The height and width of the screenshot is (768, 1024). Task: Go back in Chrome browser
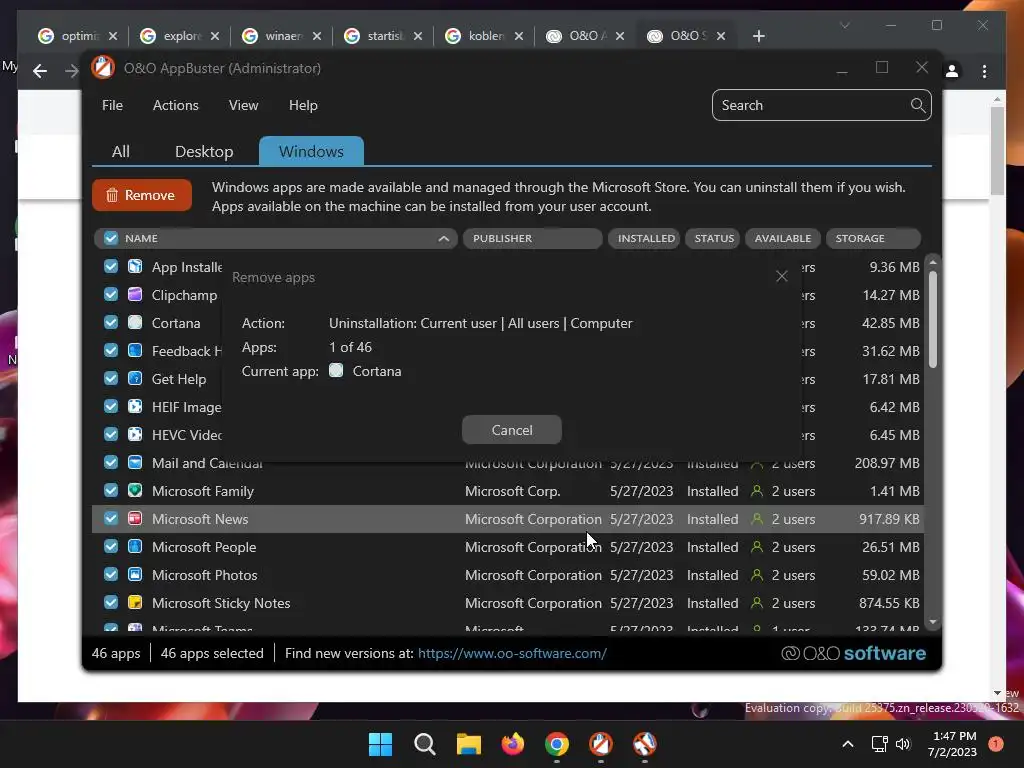(40, 71)
